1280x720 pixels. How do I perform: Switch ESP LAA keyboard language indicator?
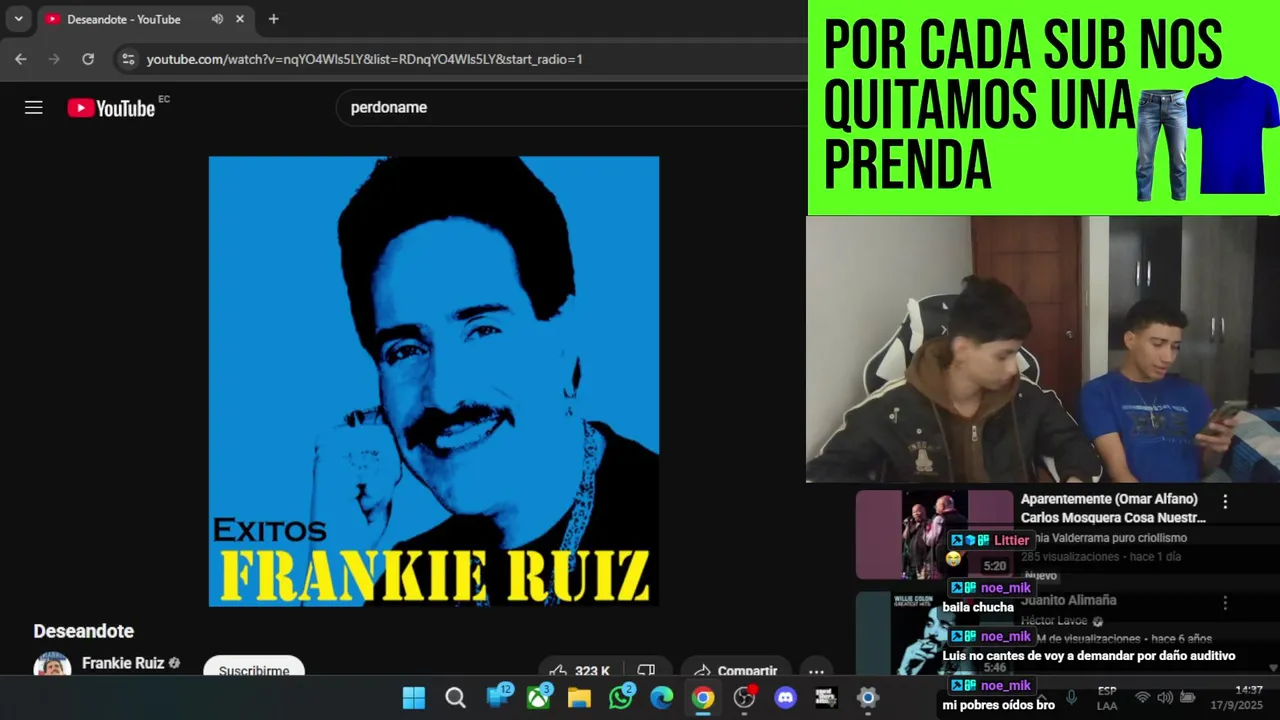click(x=1107, y=698)
